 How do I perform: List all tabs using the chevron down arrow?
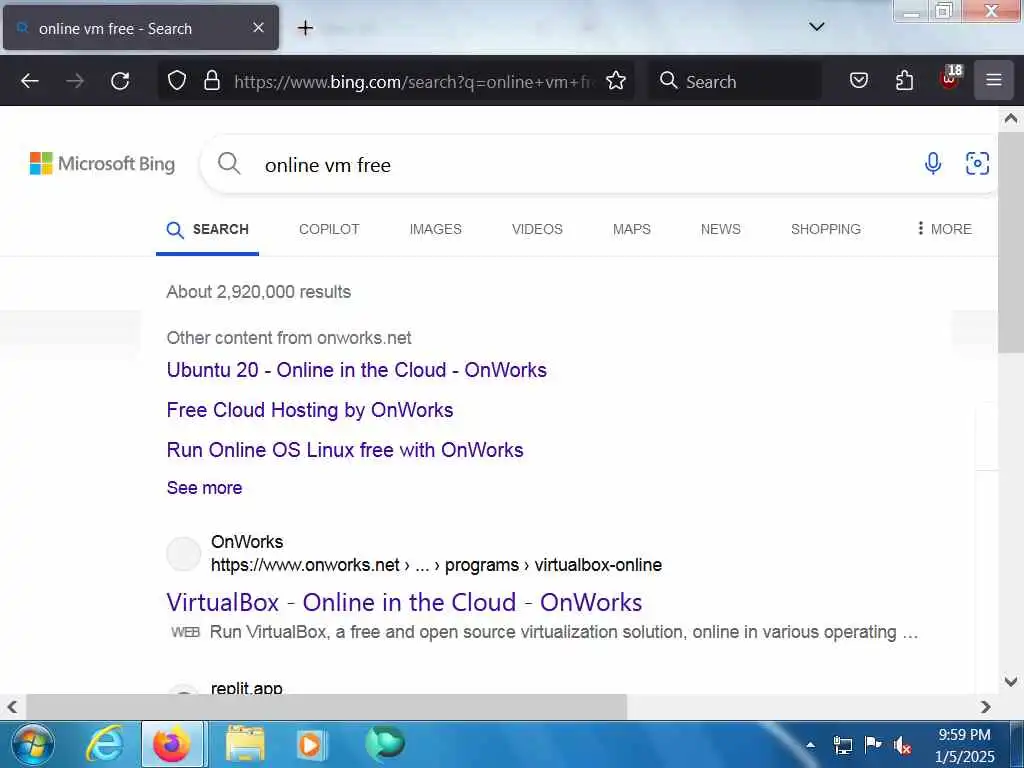tap(816, 27)
